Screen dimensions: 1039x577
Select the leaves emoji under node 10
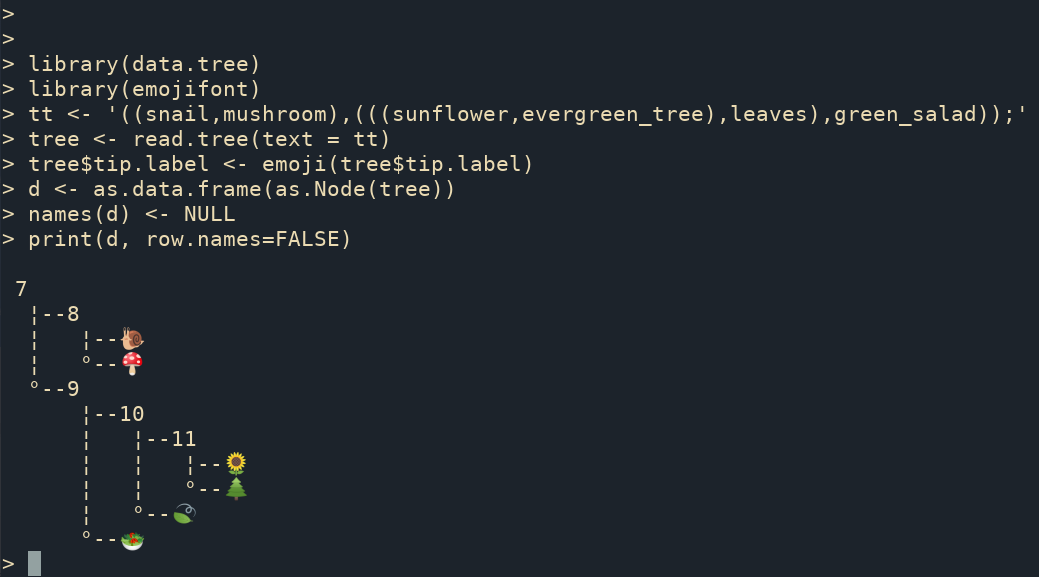pyautogui.click(x=184, y=514)
